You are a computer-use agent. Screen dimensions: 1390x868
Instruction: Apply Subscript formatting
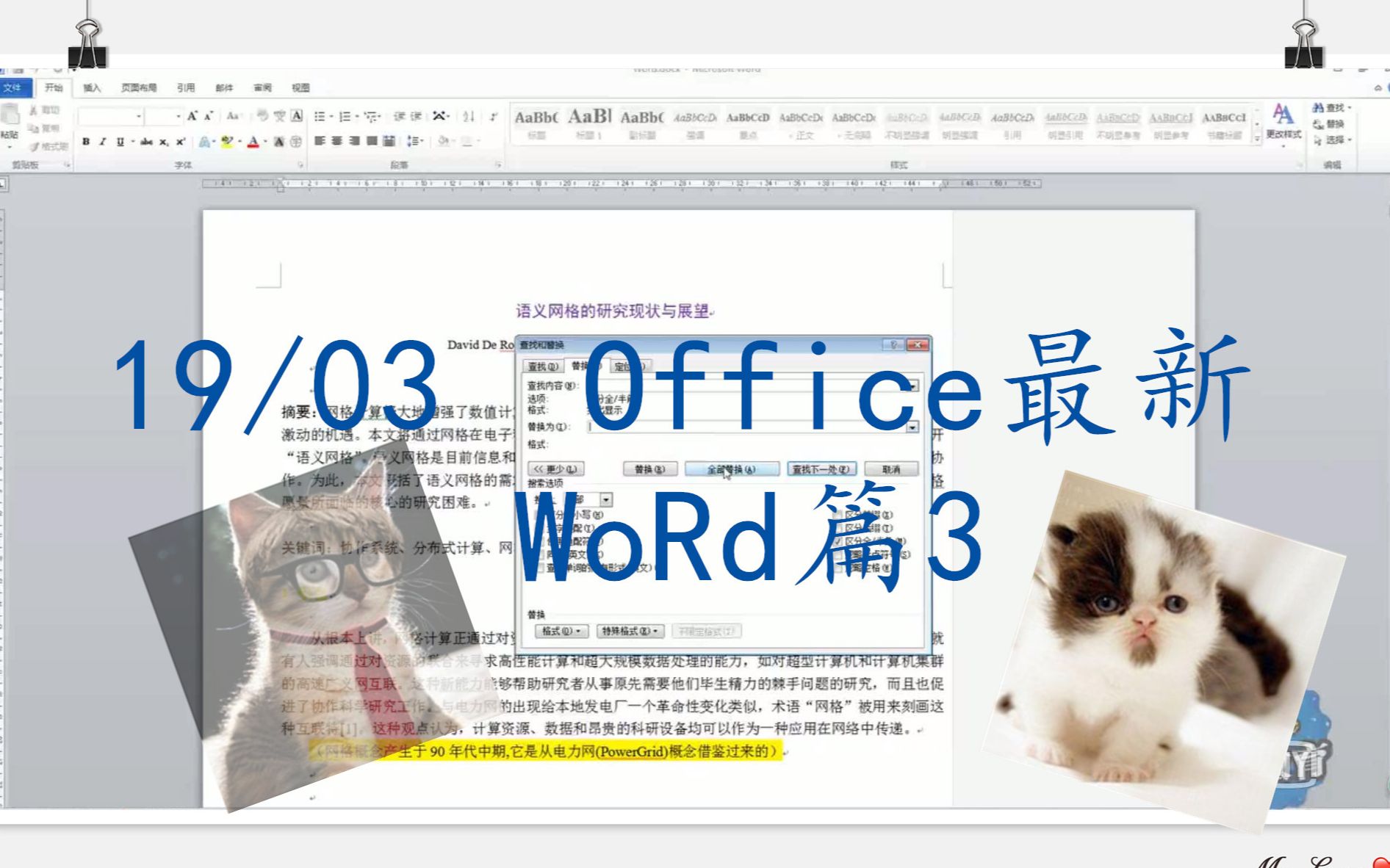(x=163, y=141)
